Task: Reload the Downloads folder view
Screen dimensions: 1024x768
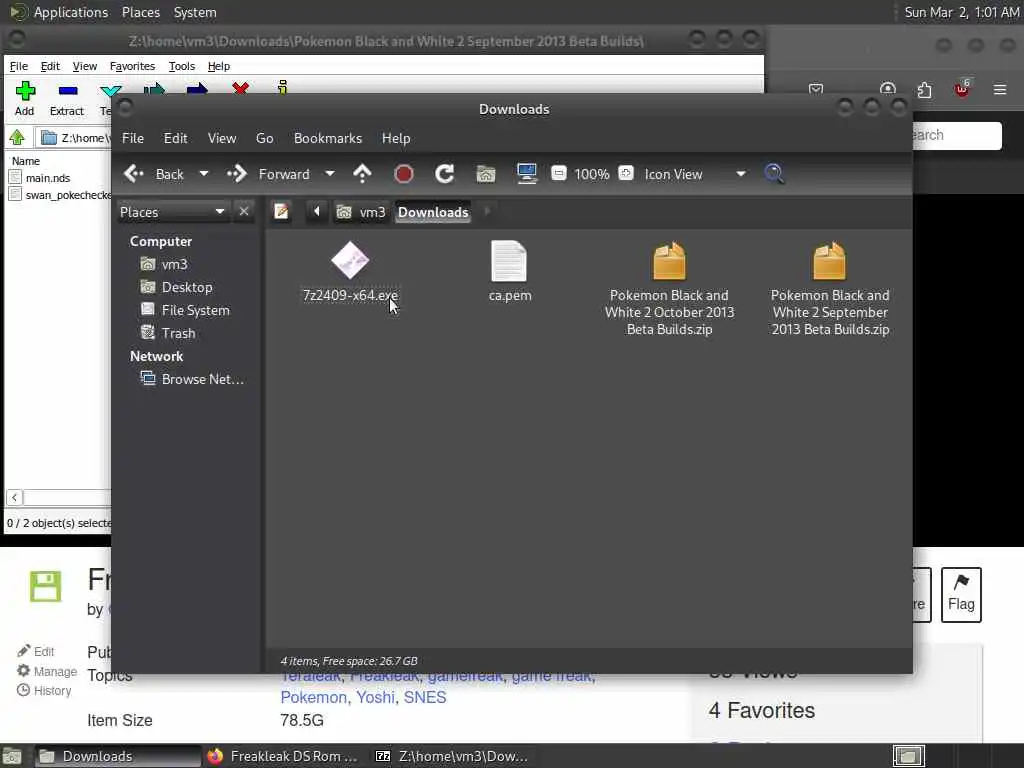Action: 445,174
